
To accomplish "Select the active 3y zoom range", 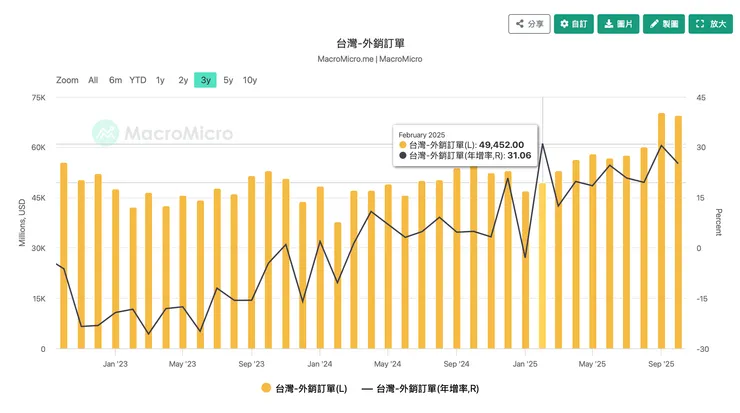I will 205,80.
